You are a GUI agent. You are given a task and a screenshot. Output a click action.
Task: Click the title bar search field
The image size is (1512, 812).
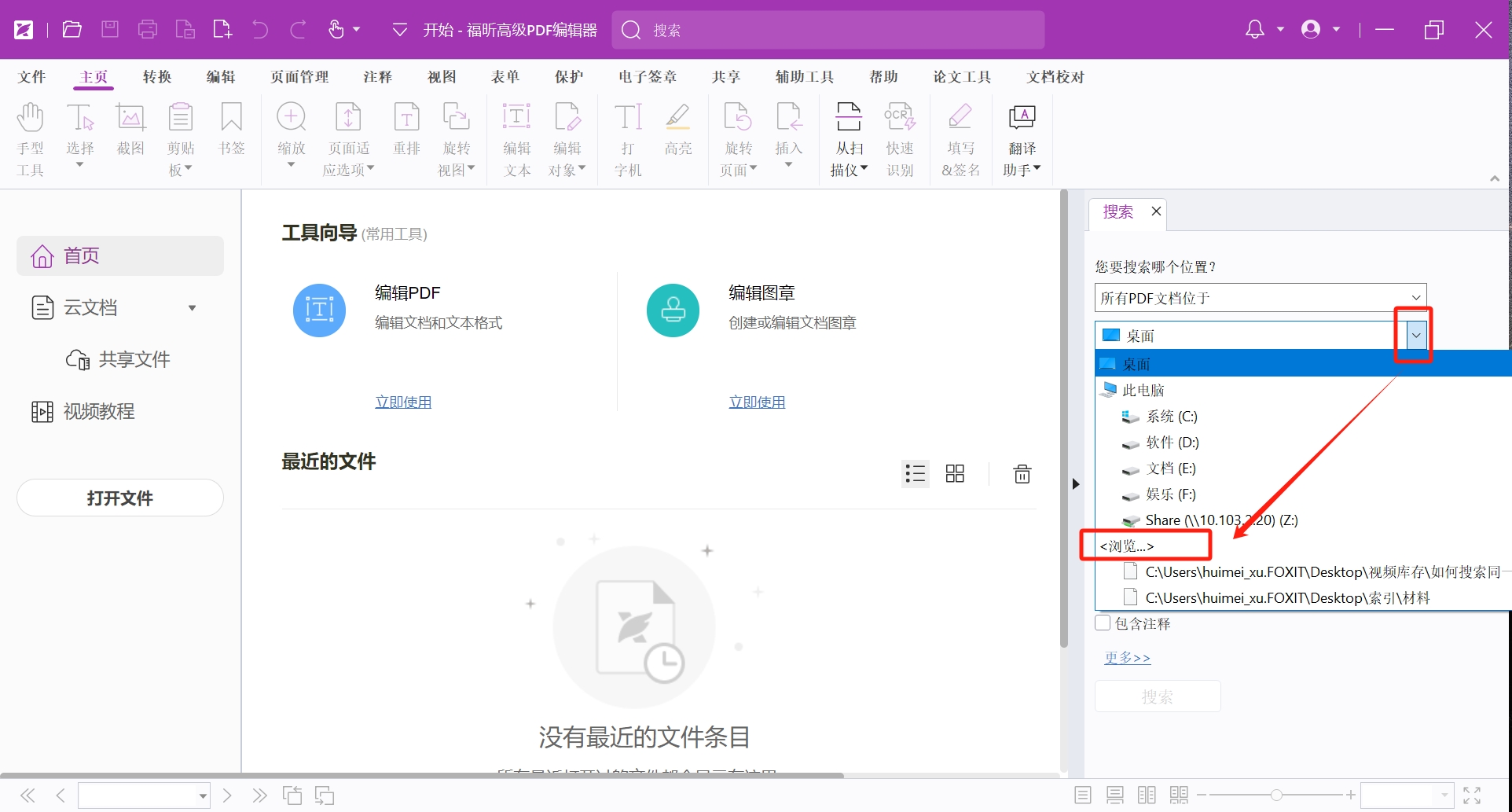[x=828, y=30]
